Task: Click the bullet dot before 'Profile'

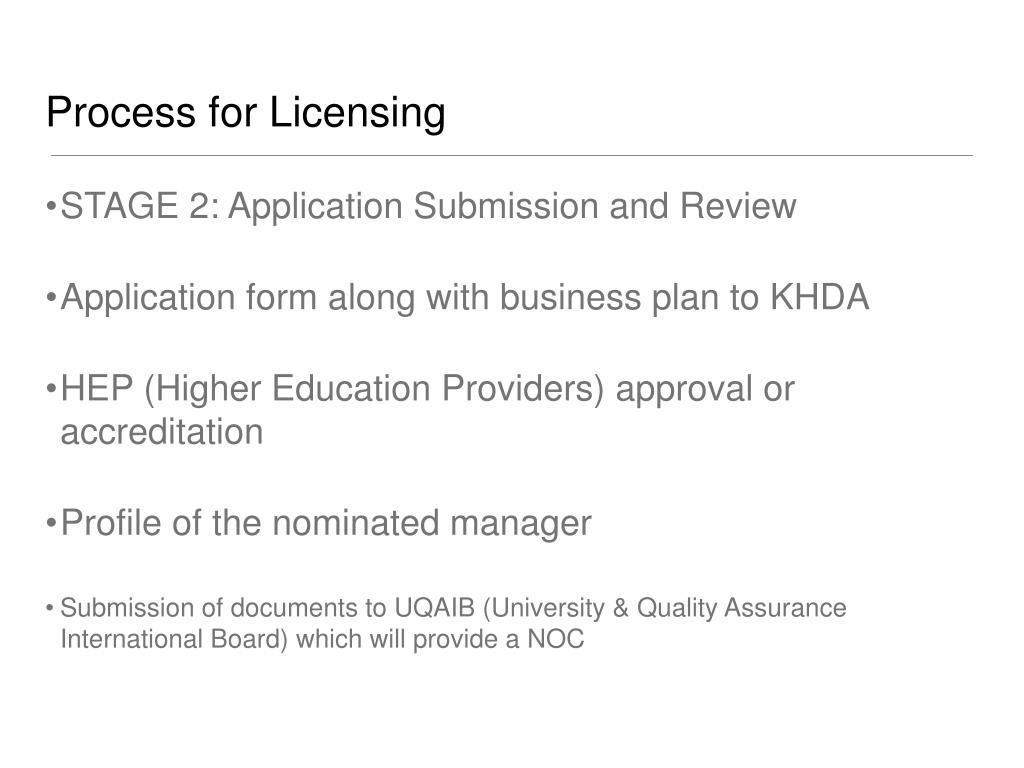Action: [52, 524]
